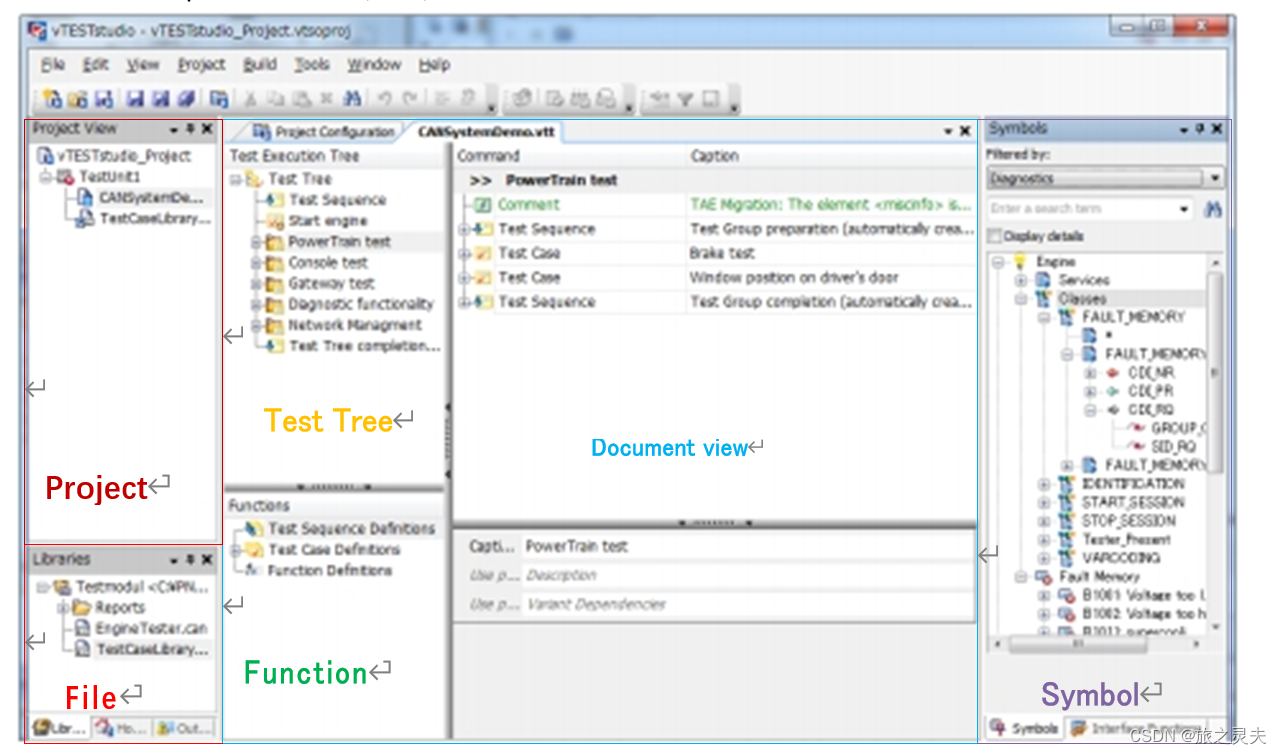Open the Tools menu
Image resolution: width=1282 pixels, height=754 pixels.
pos(312,65)
